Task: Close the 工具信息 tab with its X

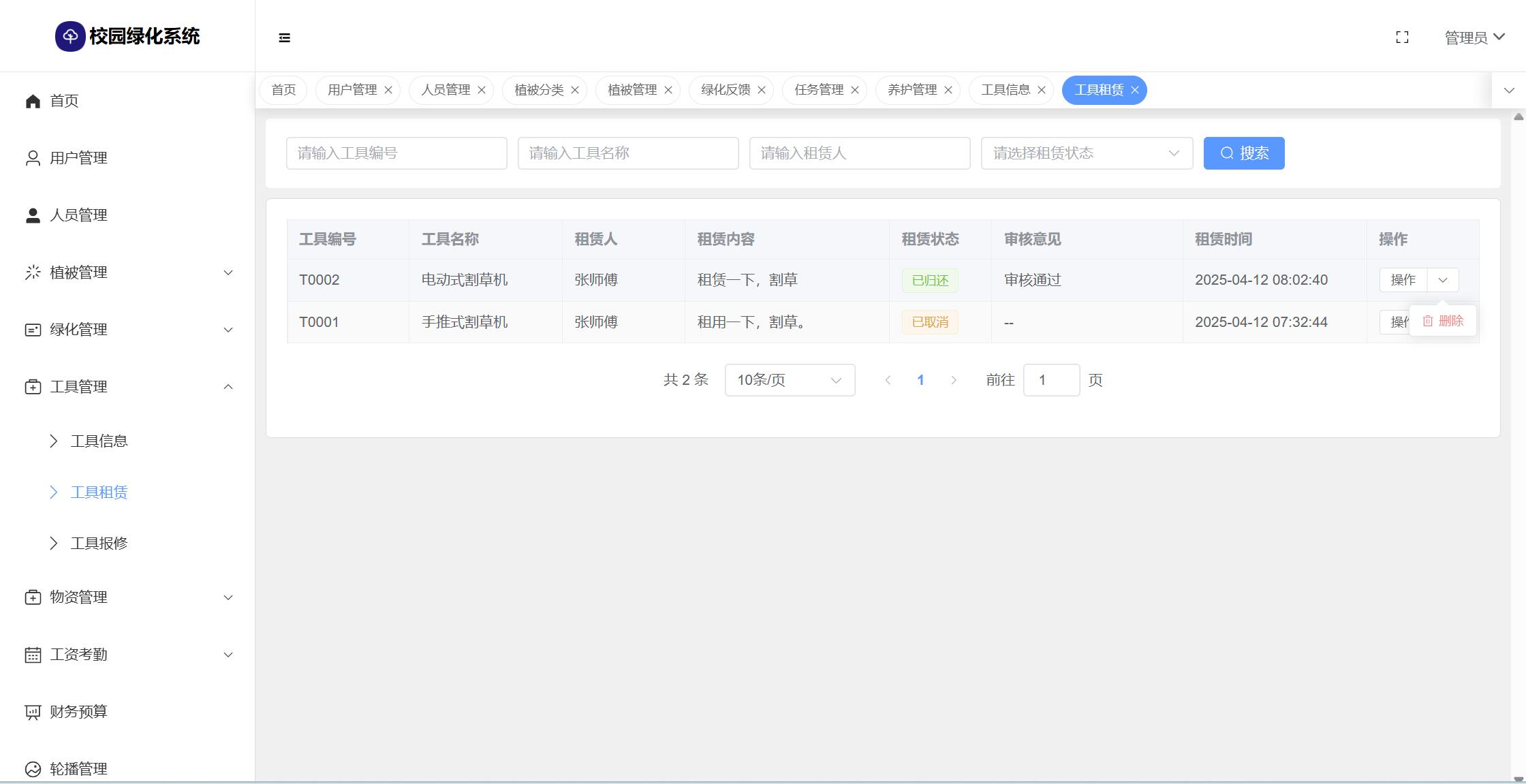Action: click(1041, 90)
